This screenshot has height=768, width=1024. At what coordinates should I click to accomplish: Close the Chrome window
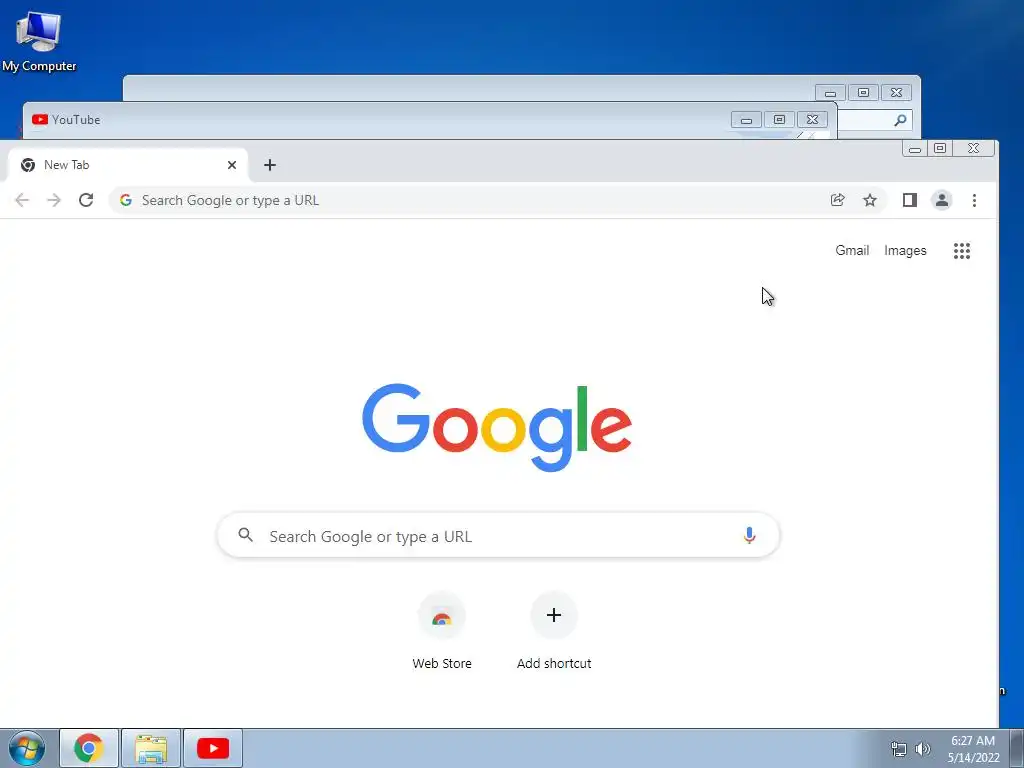pyautogui.click(x=973, y=148)
